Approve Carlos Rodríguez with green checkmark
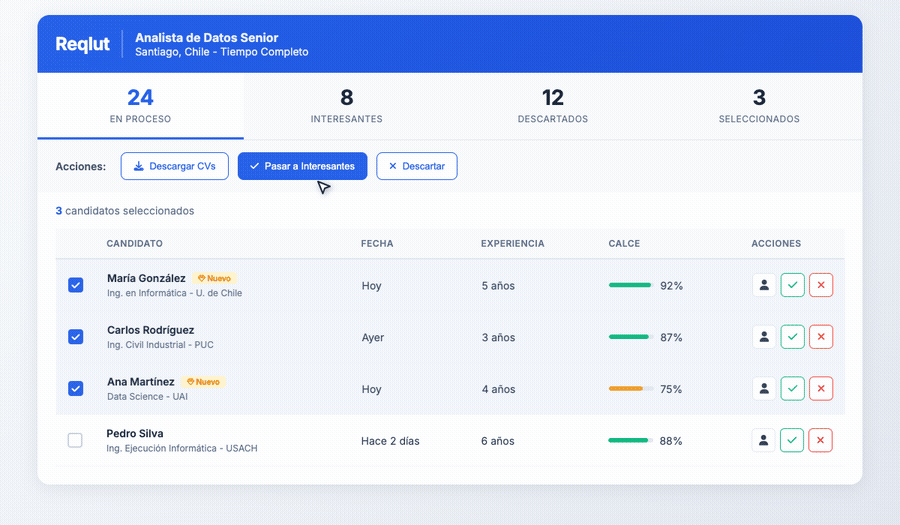 coord(792,337)
